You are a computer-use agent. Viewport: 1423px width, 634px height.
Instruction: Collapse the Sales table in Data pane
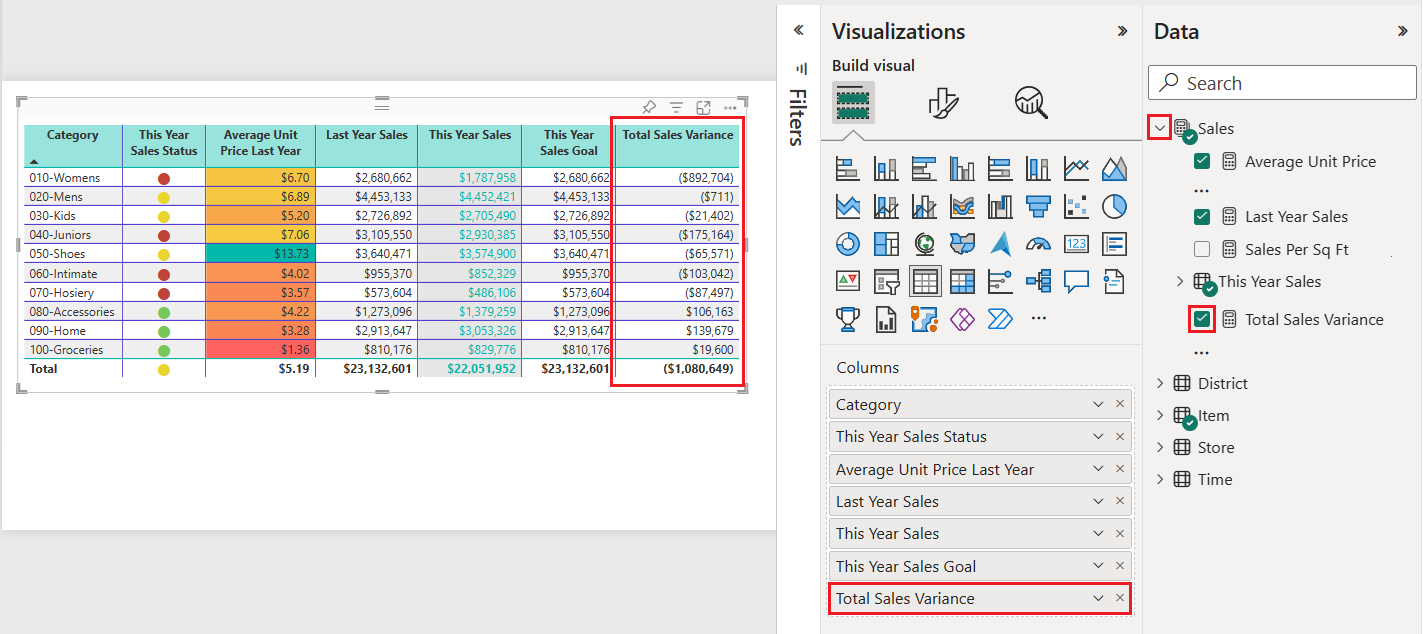pyautogui.click(x=1160, y=128)
